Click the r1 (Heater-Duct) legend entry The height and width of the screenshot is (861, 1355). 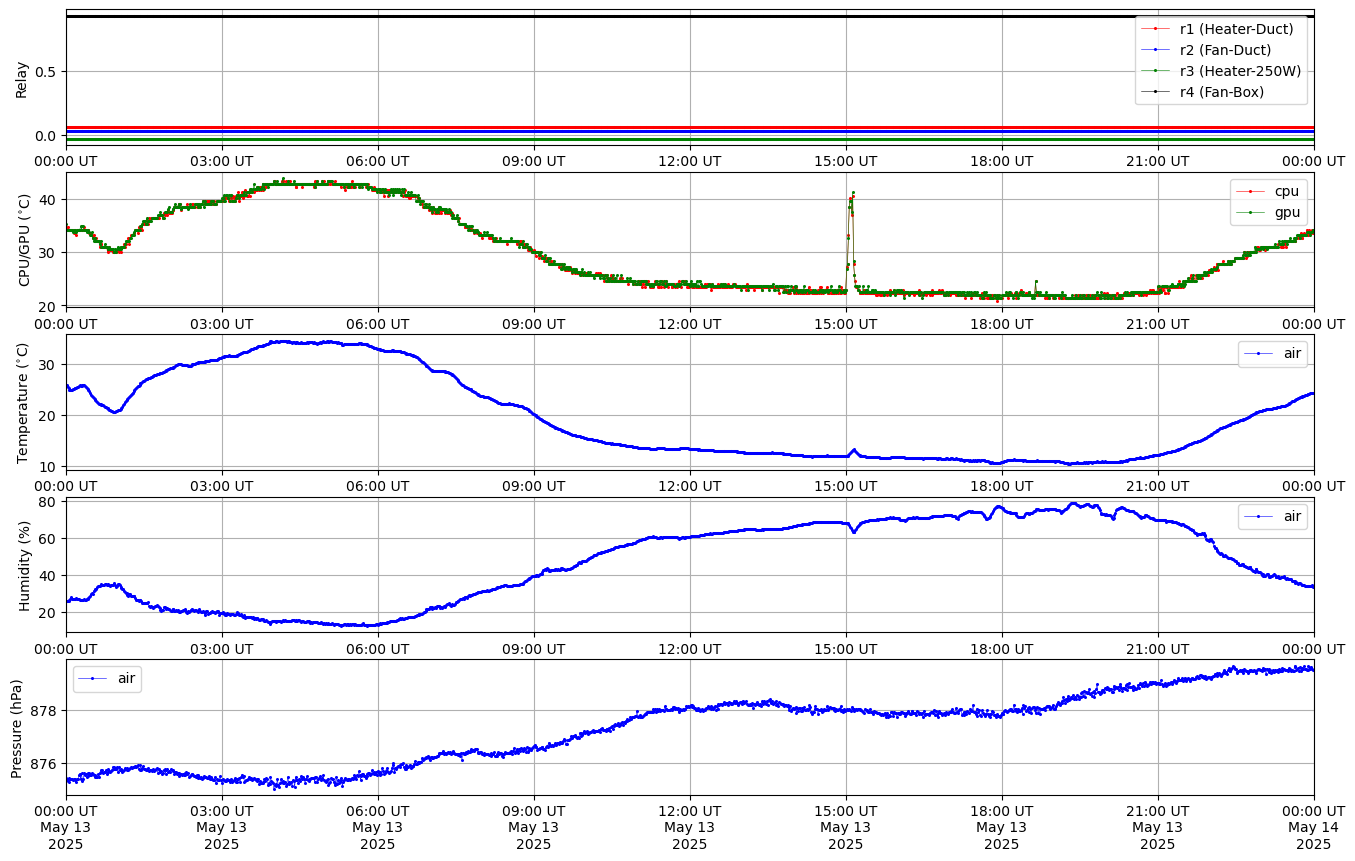[x=1236, y=29]
